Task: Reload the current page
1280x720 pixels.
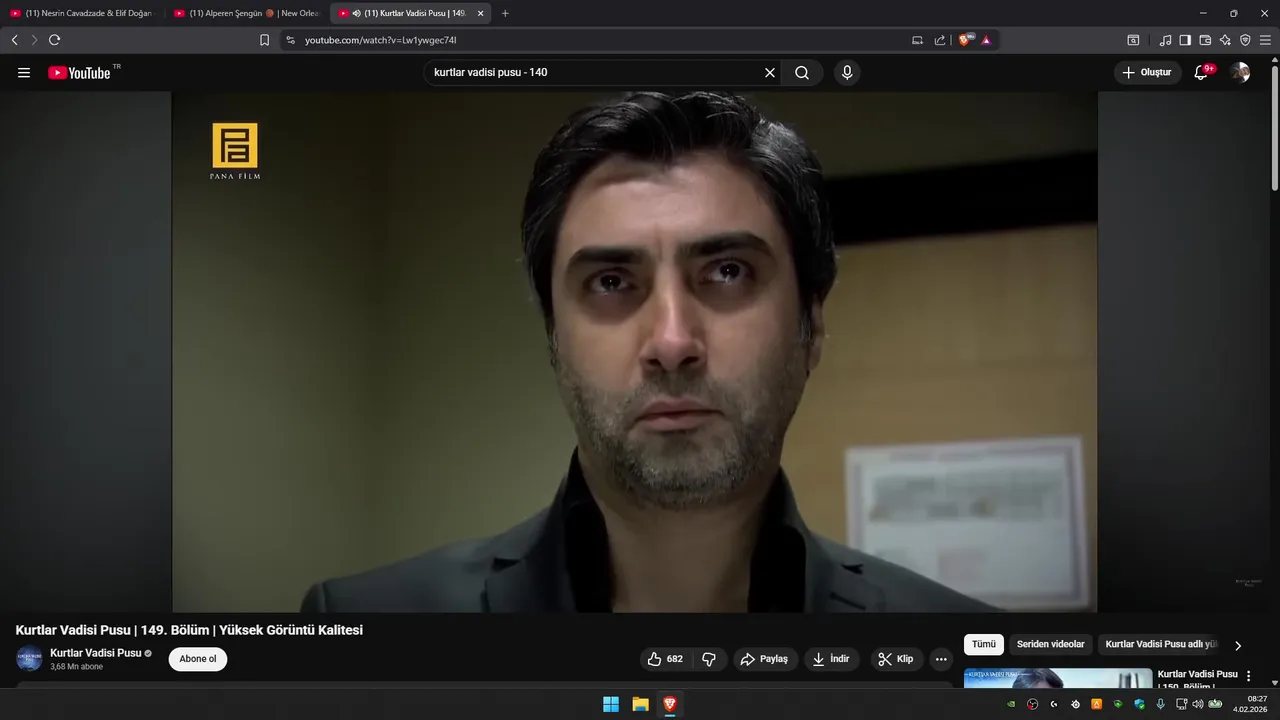Action: pyautogui.click(x=54, y=40)
